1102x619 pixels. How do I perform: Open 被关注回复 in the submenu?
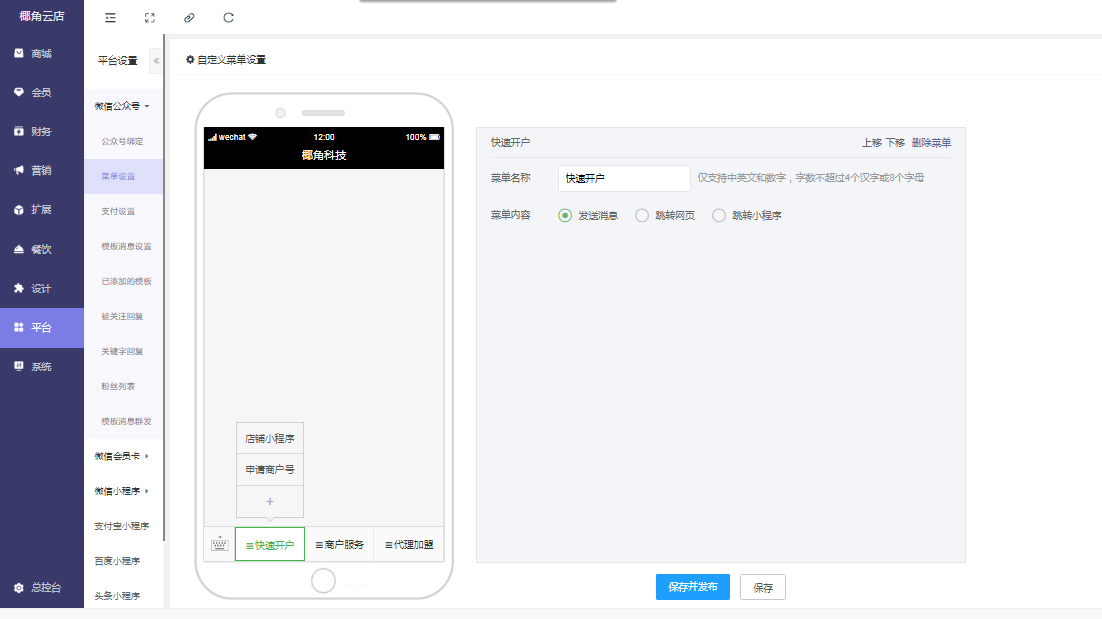pyautogui.click(x=122, y=316)
